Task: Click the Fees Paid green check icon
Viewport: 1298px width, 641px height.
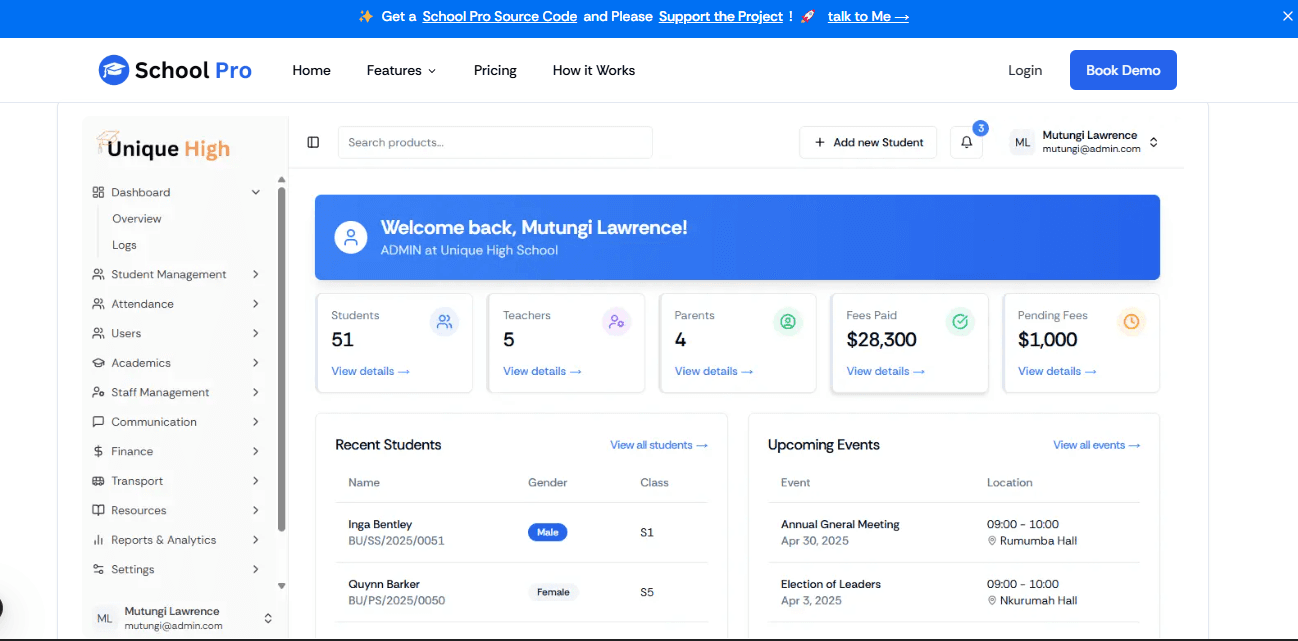Action: (x=960, y=322)
